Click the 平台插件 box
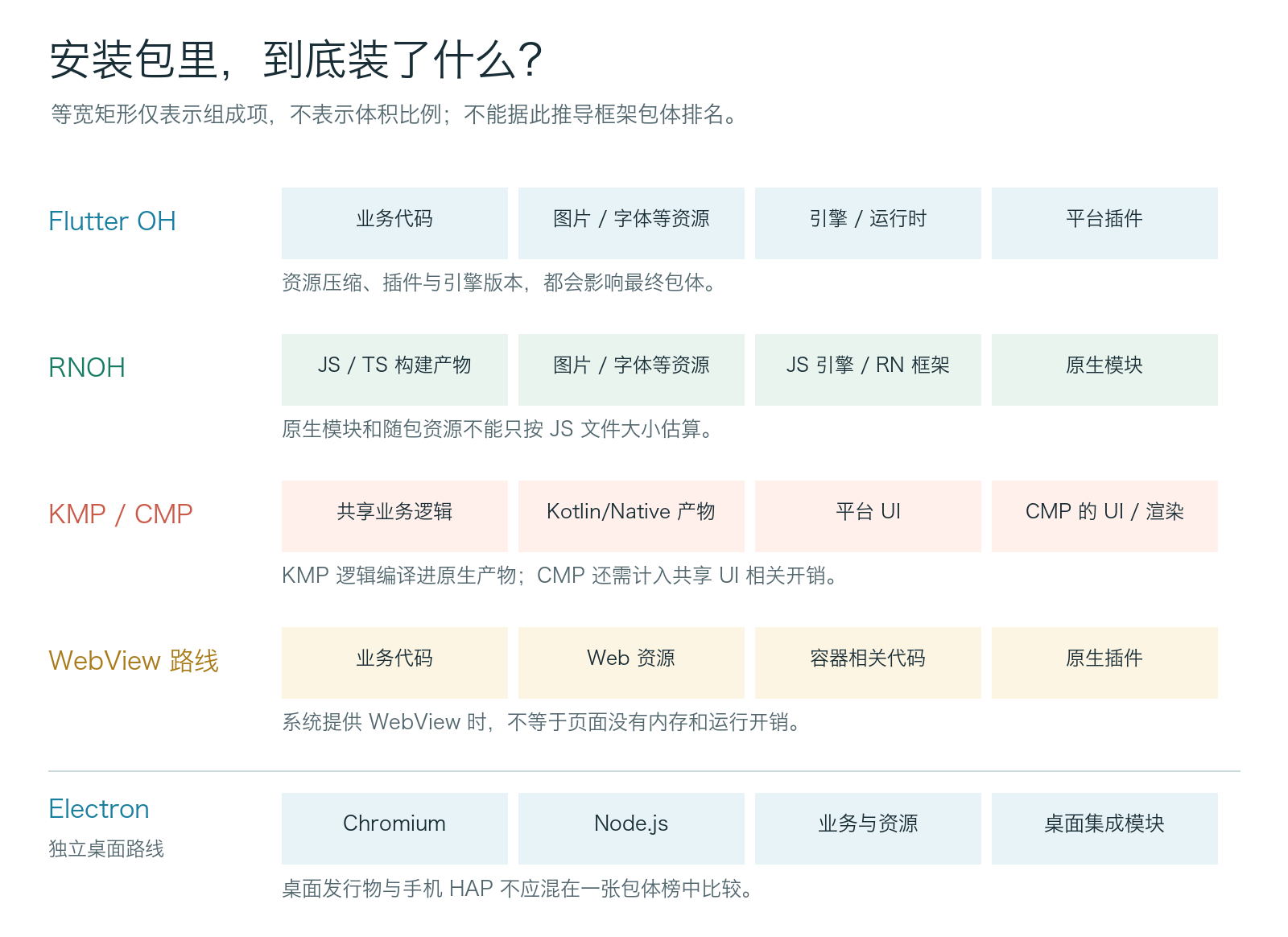The image size is (1288, 937). tap(1104, 223)
